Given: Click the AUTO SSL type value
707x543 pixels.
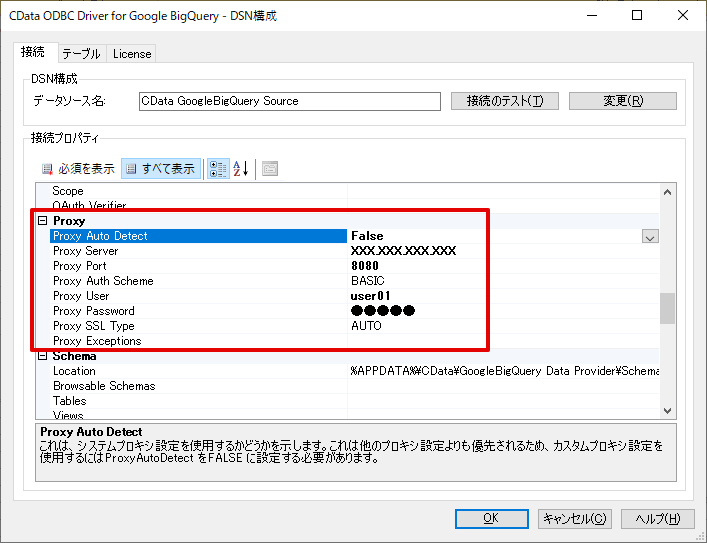Looking at the screenshot, I should coord(366,326).
